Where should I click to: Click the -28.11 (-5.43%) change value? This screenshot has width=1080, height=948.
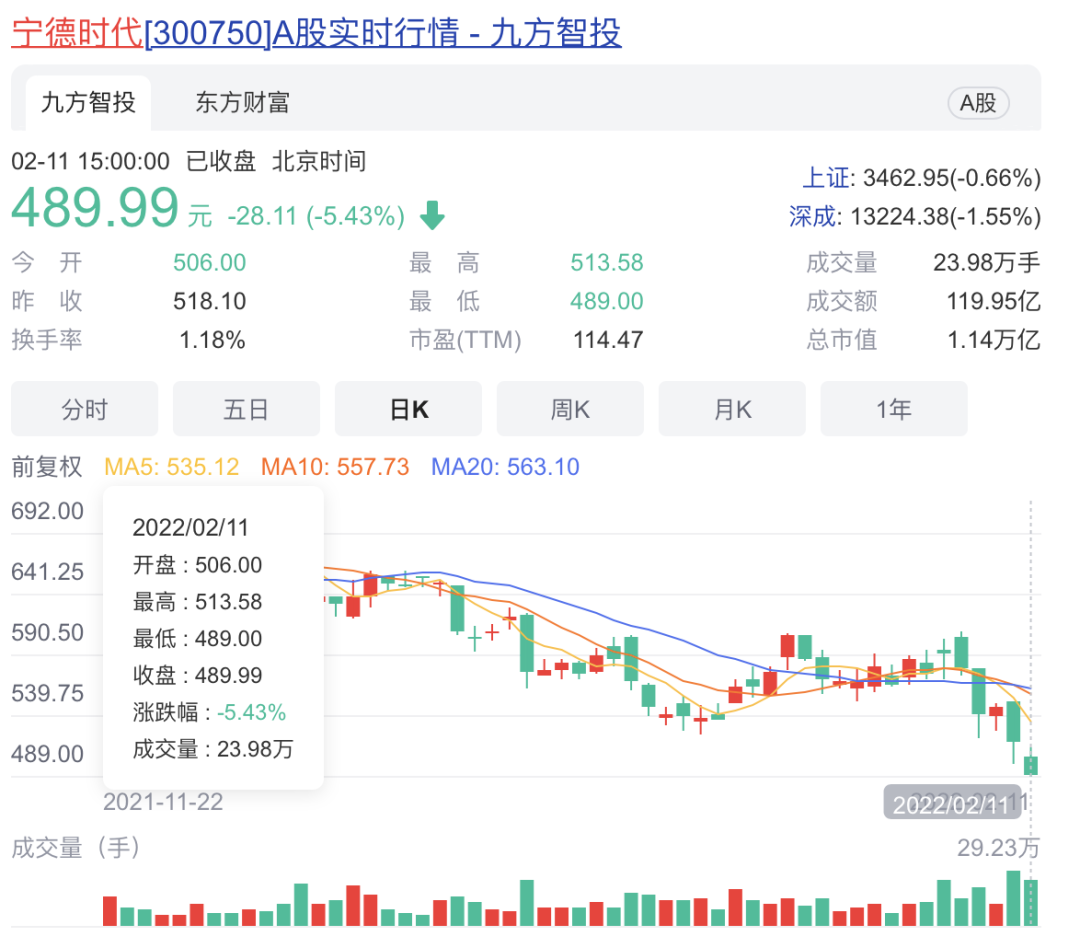pos(316,216)
